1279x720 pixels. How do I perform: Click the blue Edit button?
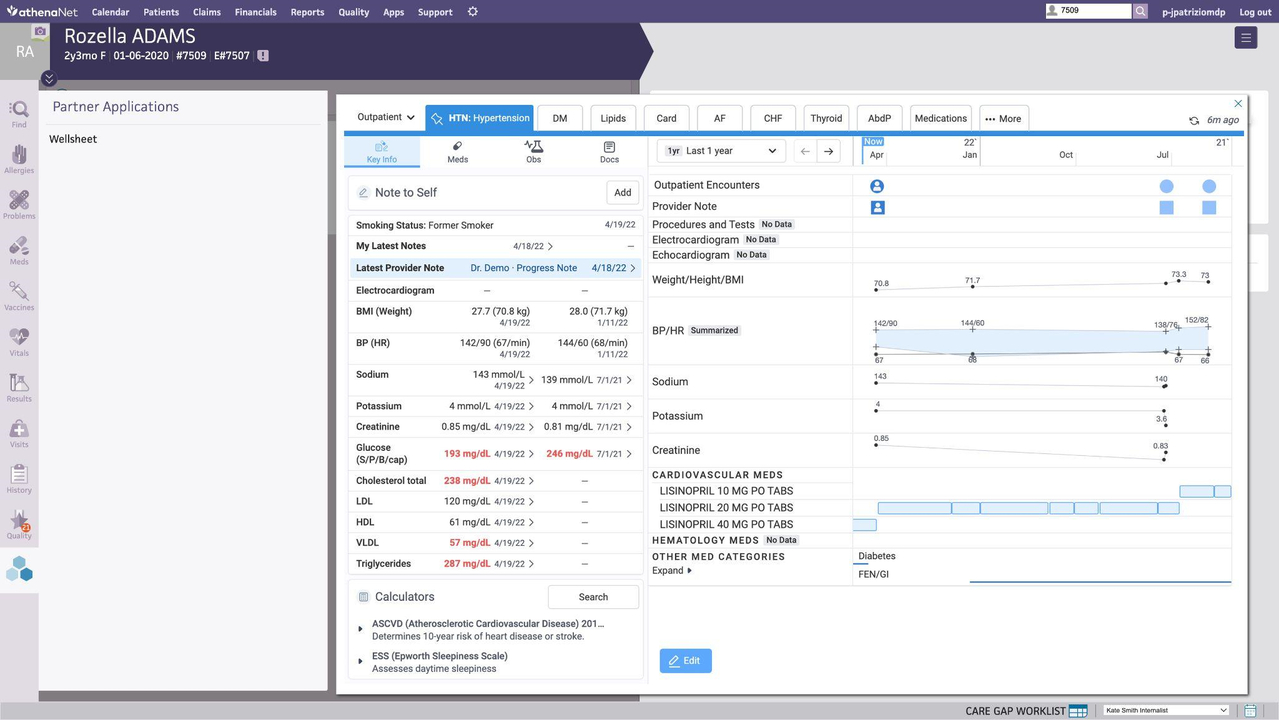pyautogui.click(x=685, y=661)
